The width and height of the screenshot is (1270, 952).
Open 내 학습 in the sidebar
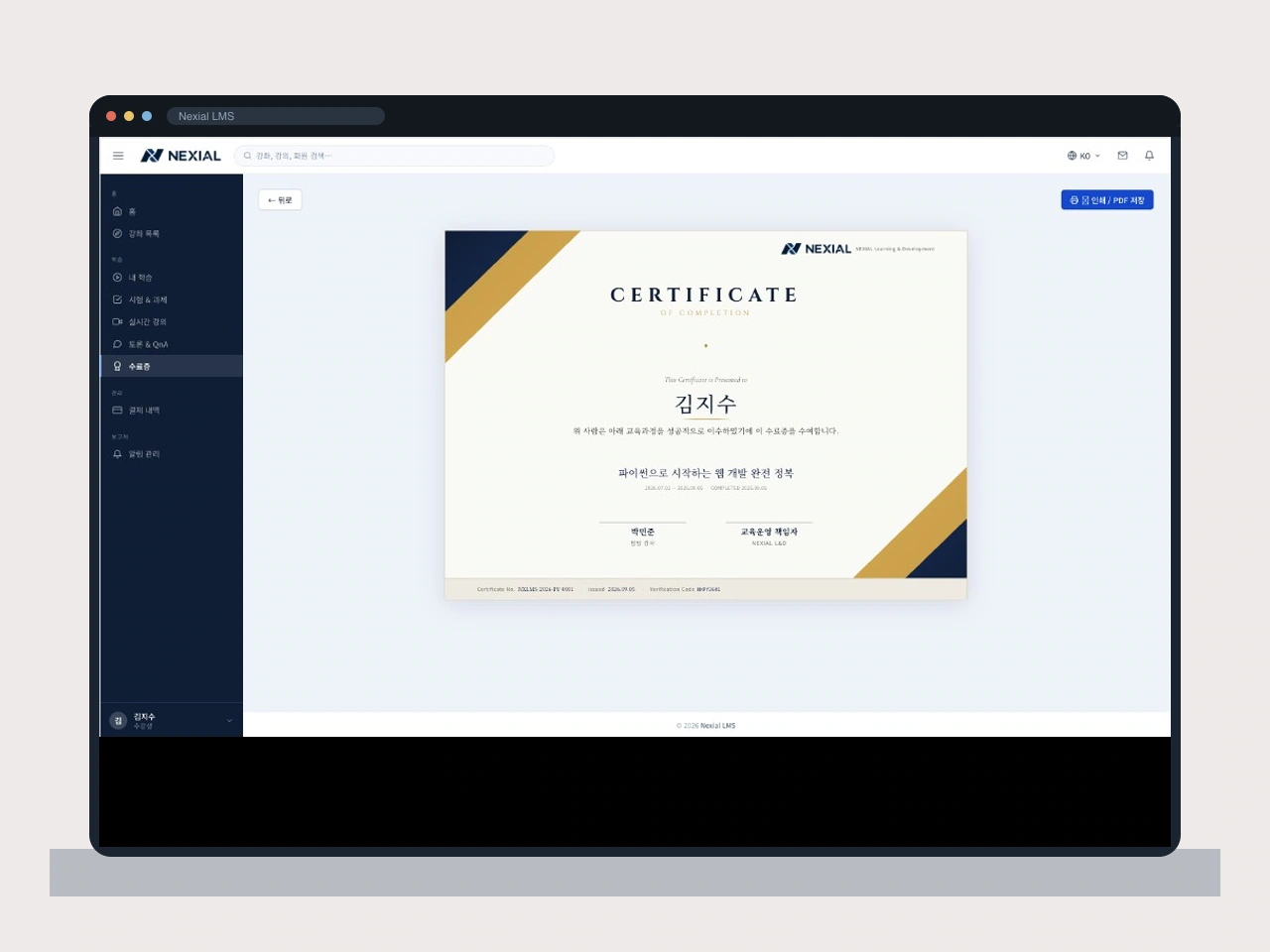[172, 278]
